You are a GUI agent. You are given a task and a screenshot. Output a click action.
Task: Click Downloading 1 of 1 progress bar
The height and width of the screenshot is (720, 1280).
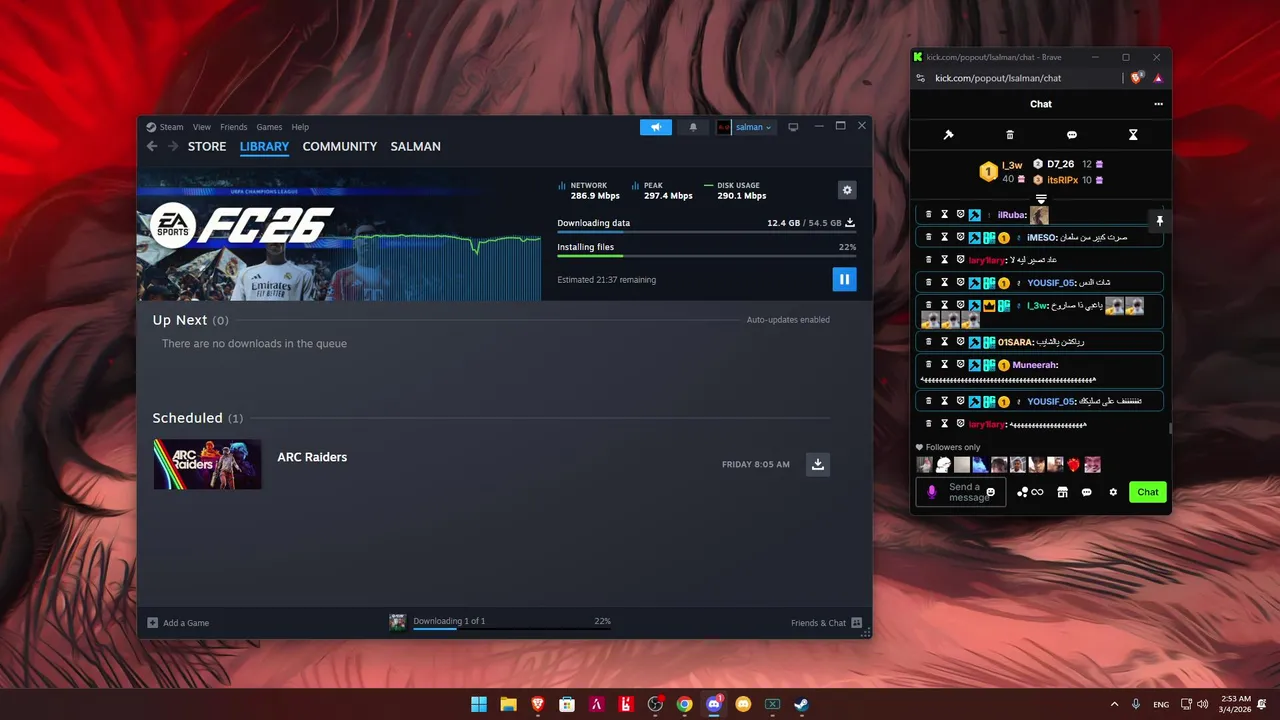pos(512,630)
